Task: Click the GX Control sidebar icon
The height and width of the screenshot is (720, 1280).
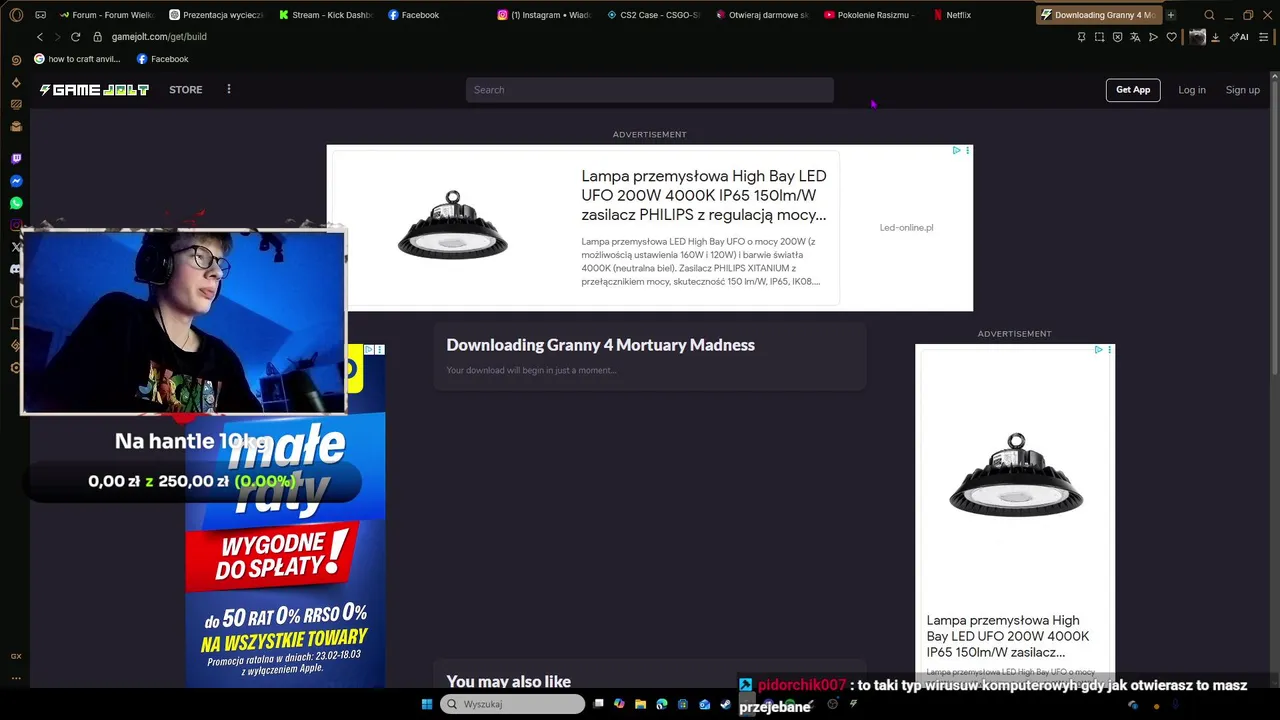Action: point(16,656)
